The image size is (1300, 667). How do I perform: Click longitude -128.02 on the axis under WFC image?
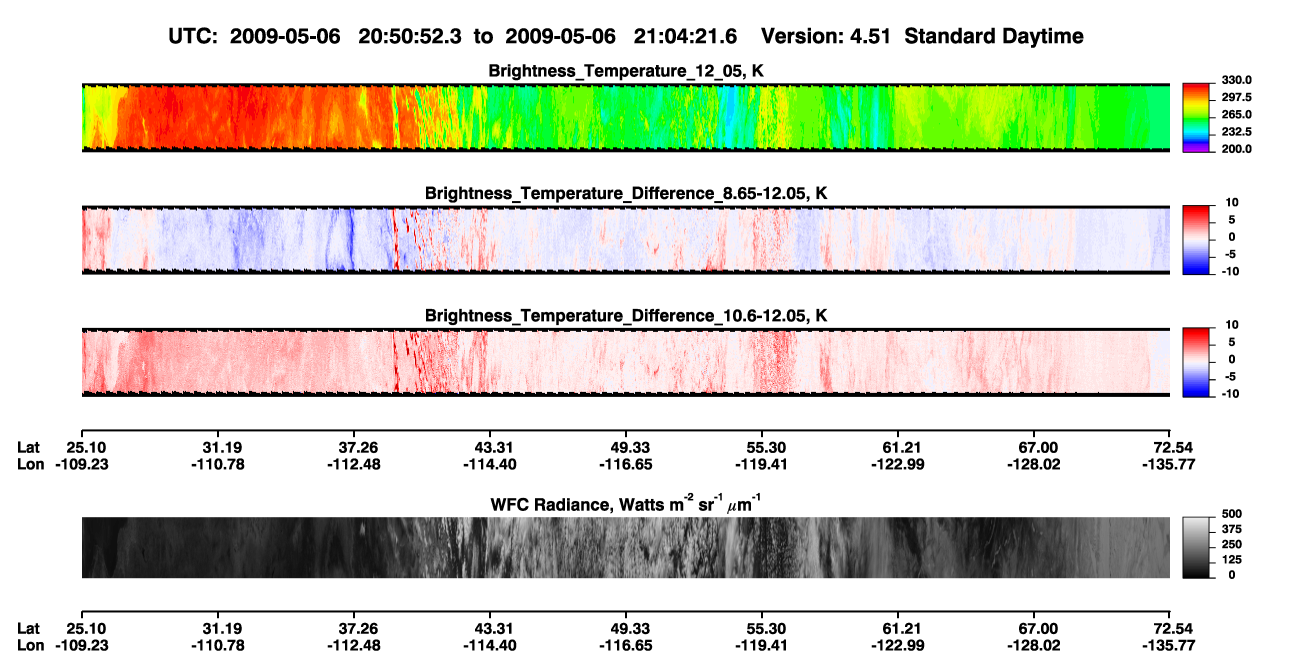[x=1033, y=645]
